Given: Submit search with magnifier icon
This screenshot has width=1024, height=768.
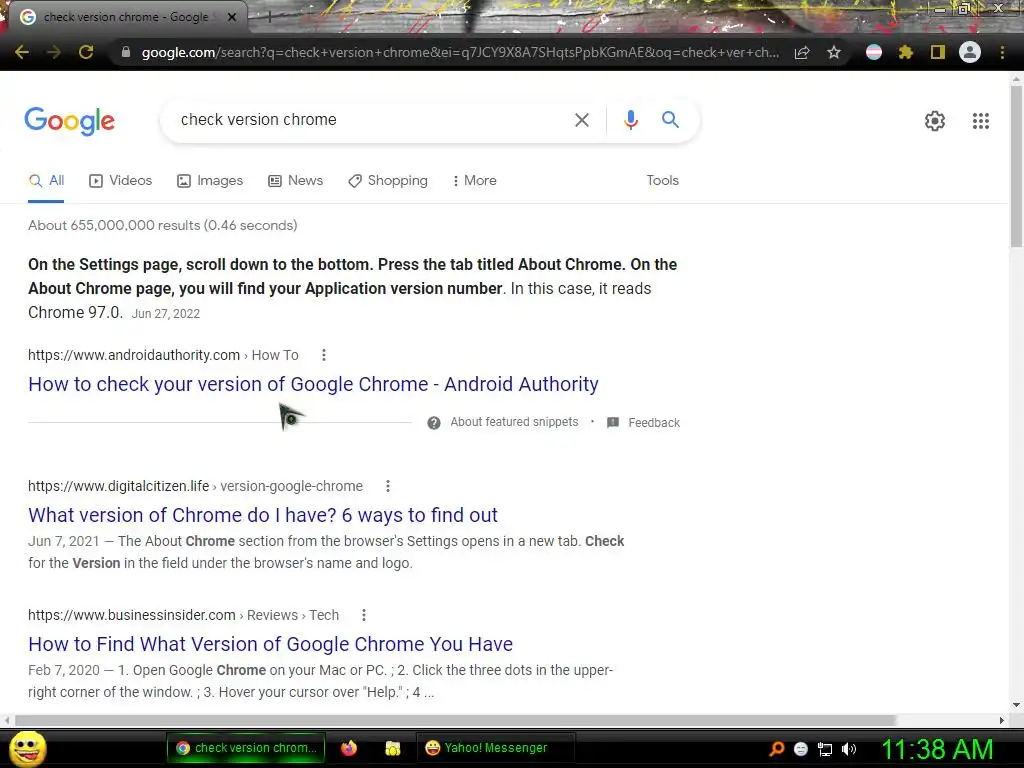Looking at the screenshot, I should coord(670,120).
